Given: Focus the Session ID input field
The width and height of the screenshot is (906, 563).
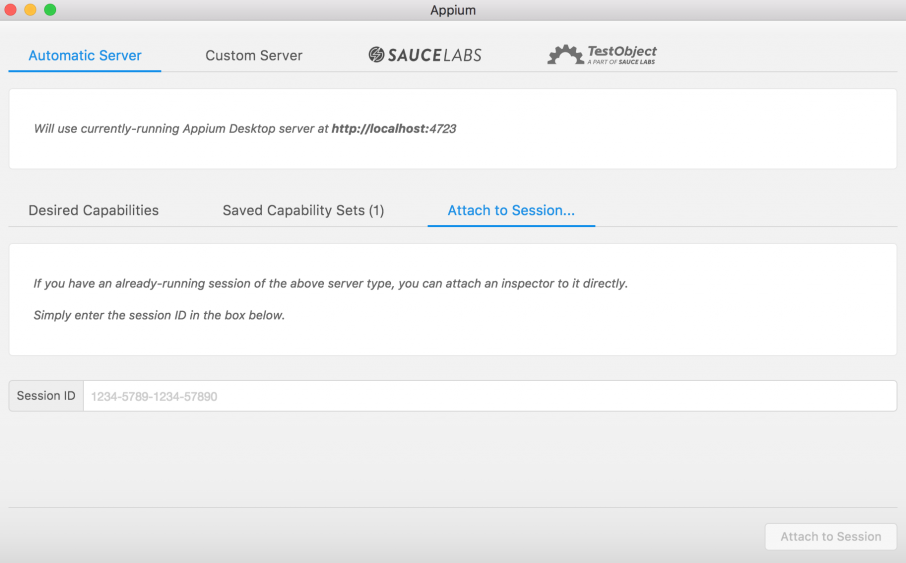Looking at the screenshot, I should point(489,396).
